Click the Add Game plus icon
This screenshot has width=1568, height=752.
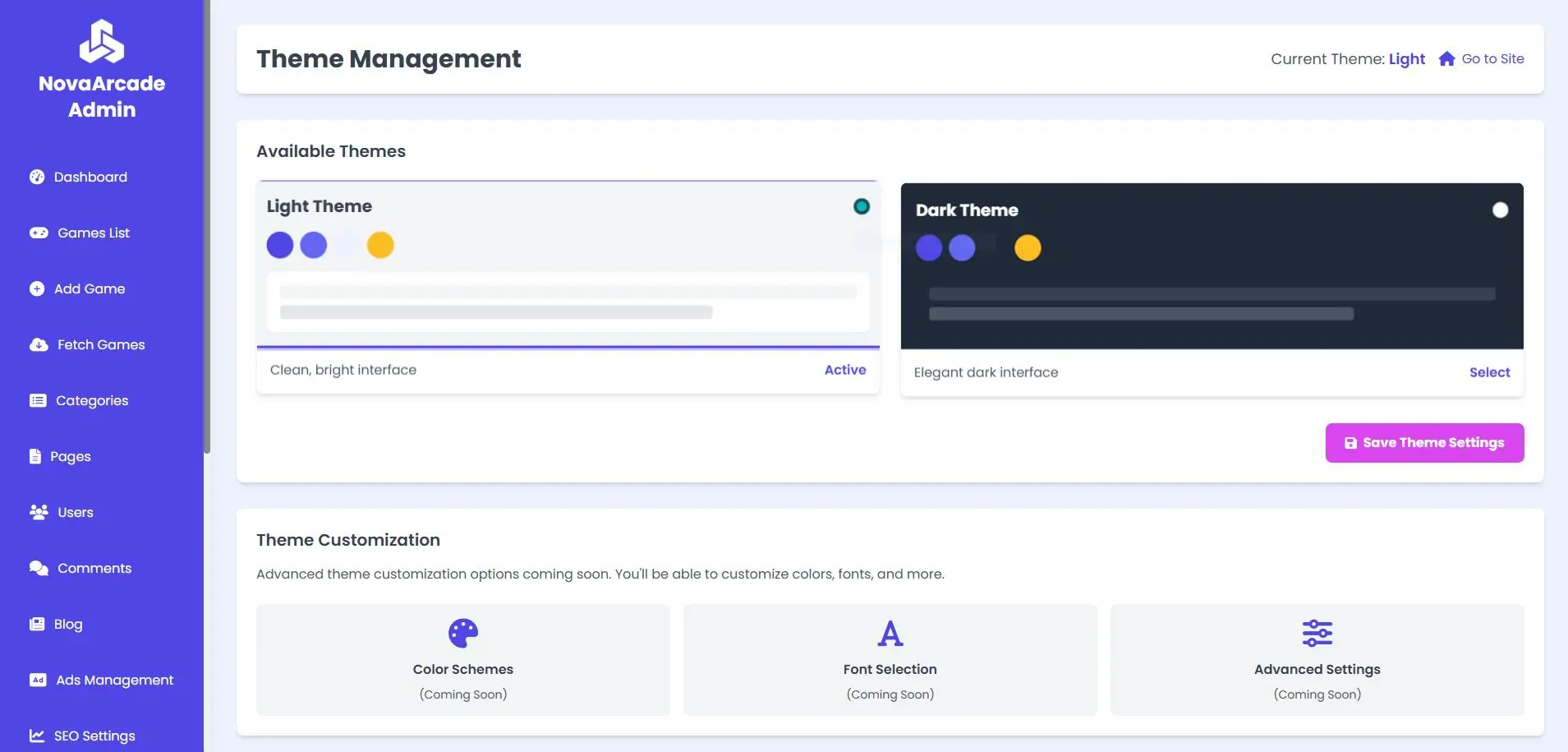[37, 288]
